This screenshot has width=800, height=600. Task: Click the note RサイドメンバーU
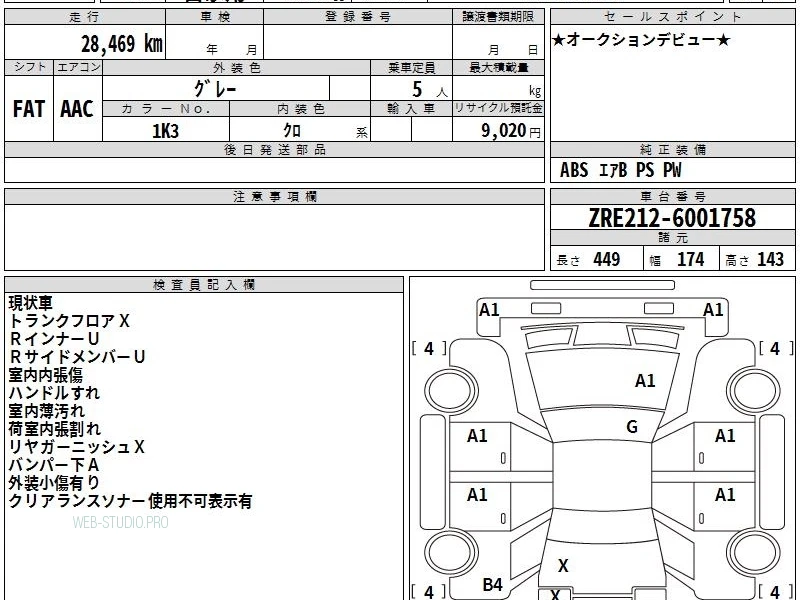[77, 357]
